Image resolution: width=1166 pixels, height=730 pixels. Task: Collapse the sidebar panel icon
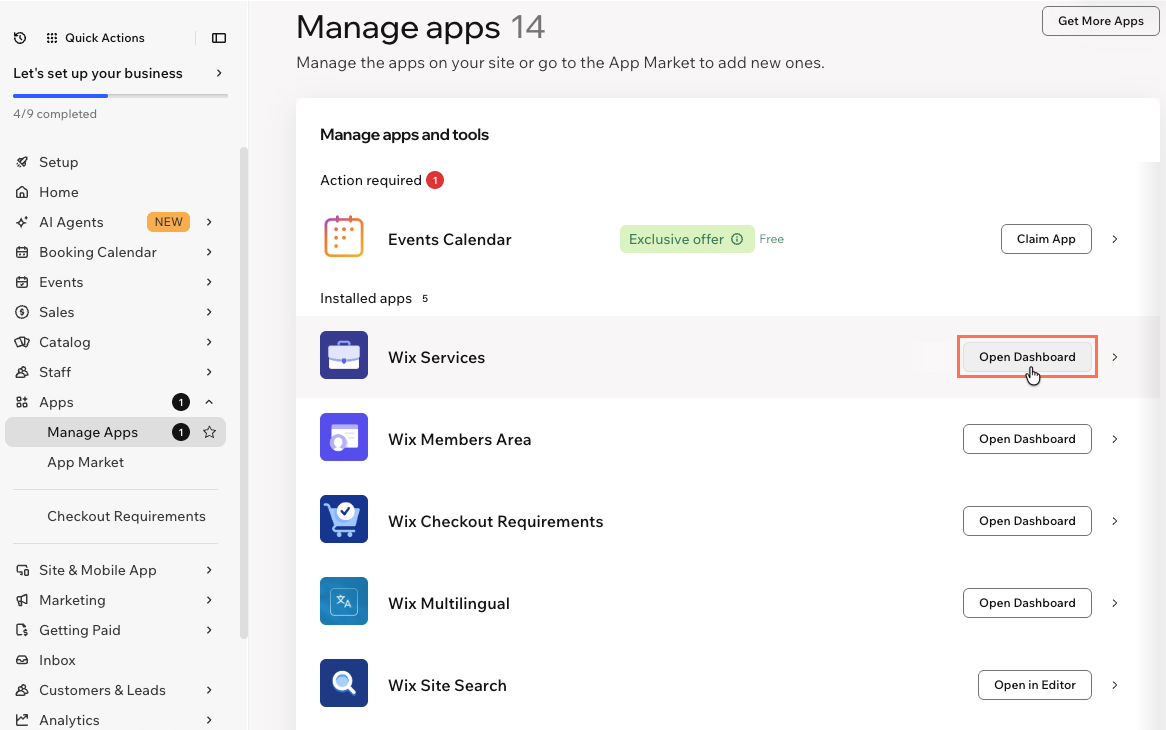(x=219, y=38)
